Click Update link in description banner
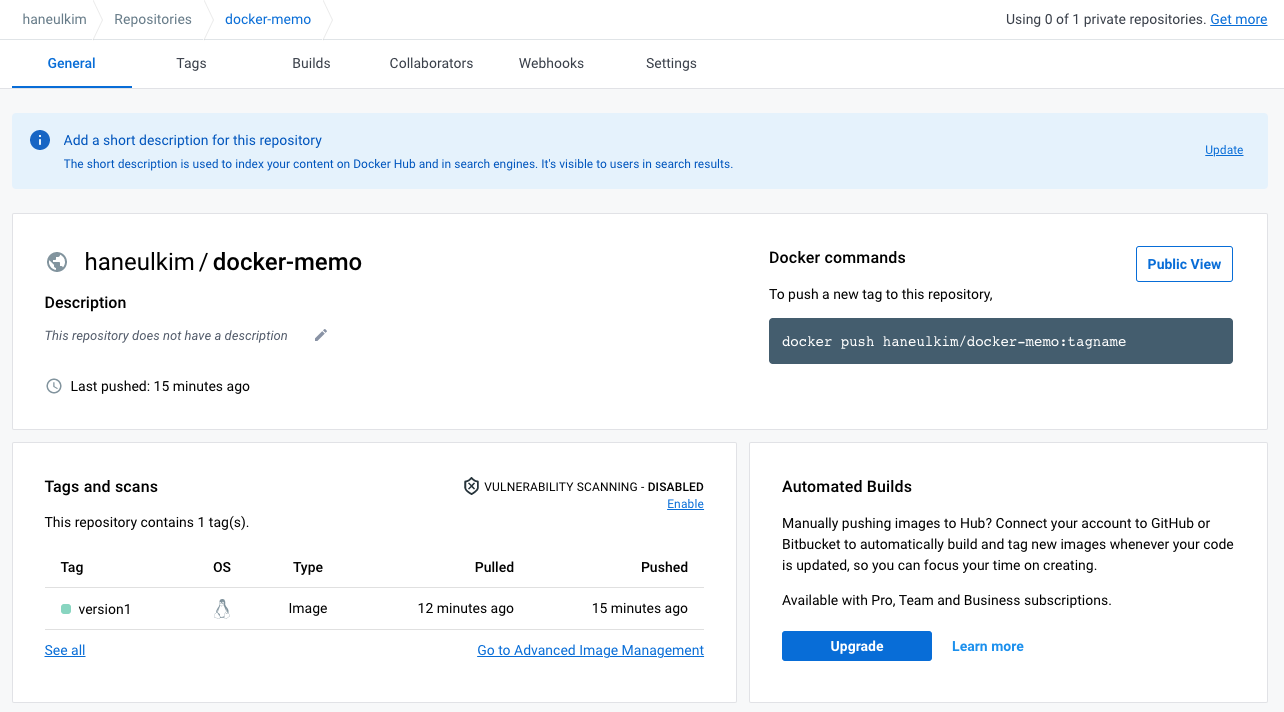The width and height of the screenshot is (1284, 712). 1224,150
